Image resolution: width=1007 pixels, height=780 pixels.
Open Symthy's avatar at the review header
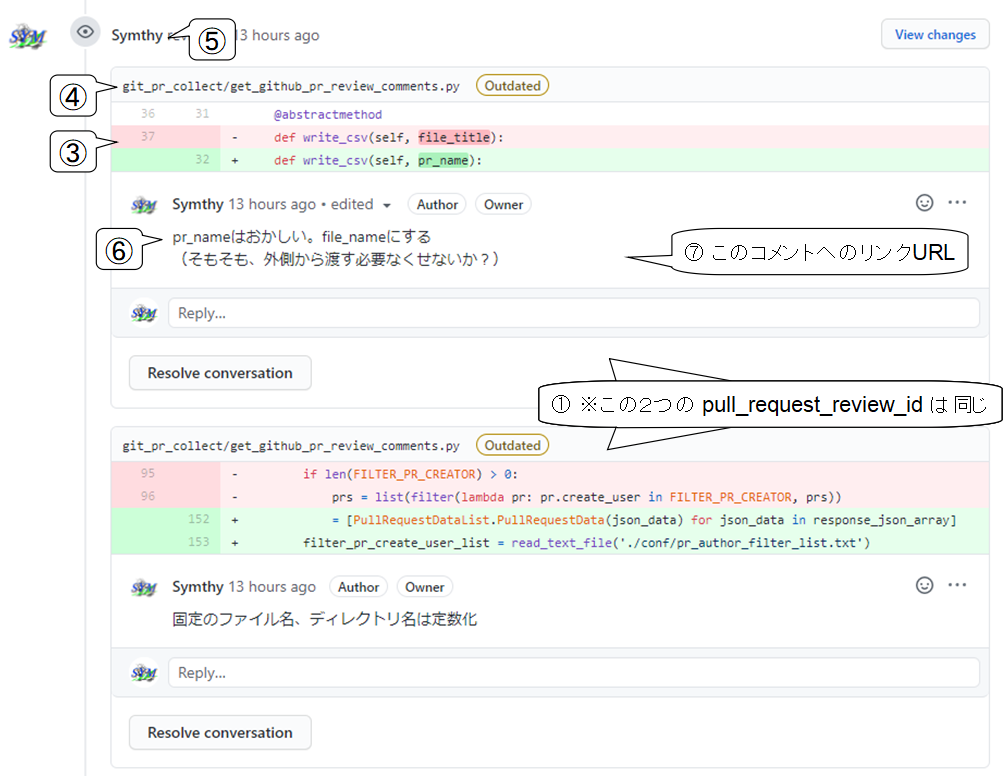pos(28,36)
